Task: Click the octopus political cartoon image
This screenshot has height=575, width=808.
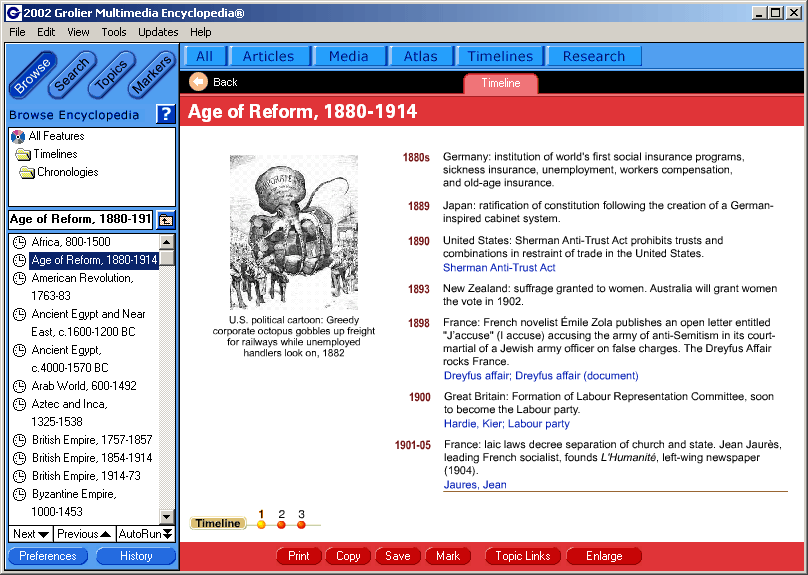Action: [294, 232]
